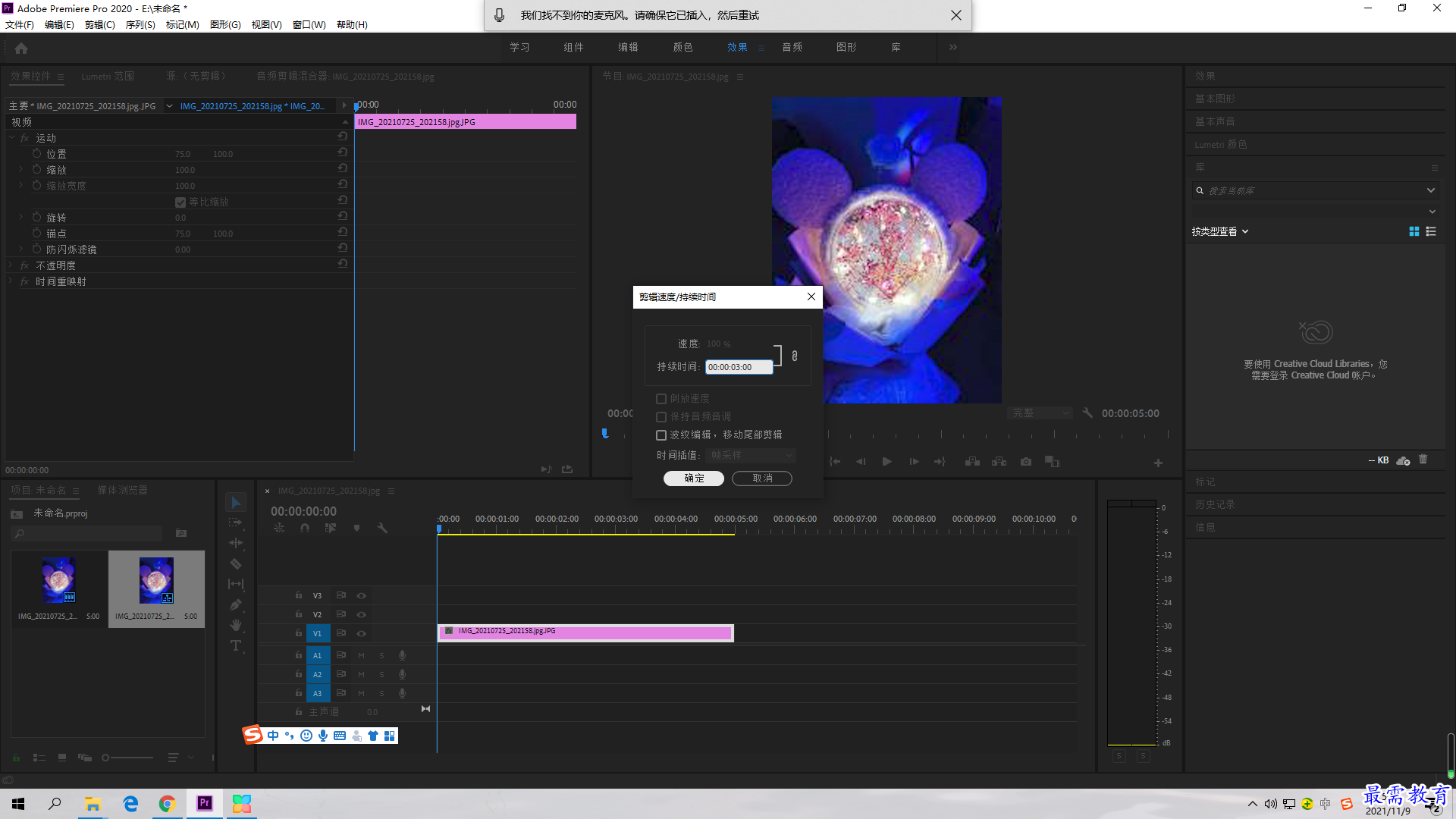The width and height of the screenshot is (1456, 819).
Task: Click the Home icon
Action: coord(21,48)
